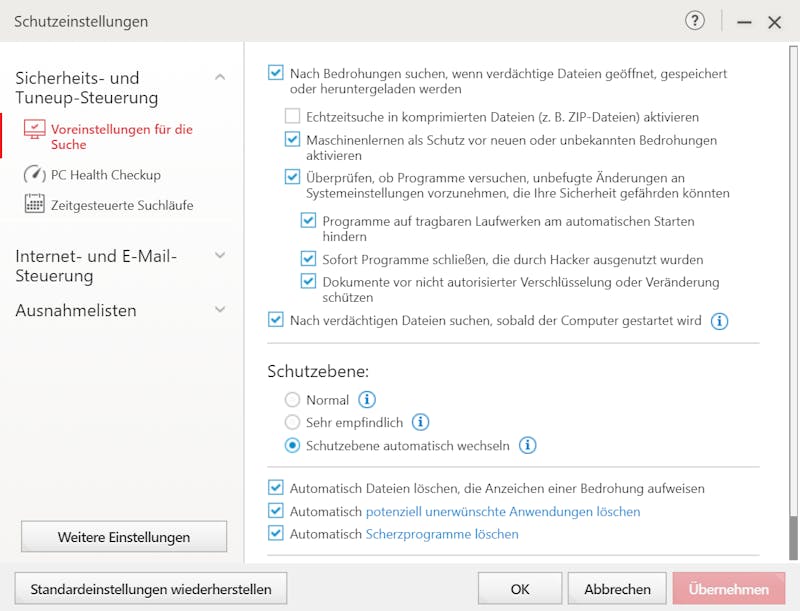Screen dimensions: 800x611
Task: Enable Echtzeitsuche in komprimierten Dateien
Action: pyautogui.click(x=292, y=116)
